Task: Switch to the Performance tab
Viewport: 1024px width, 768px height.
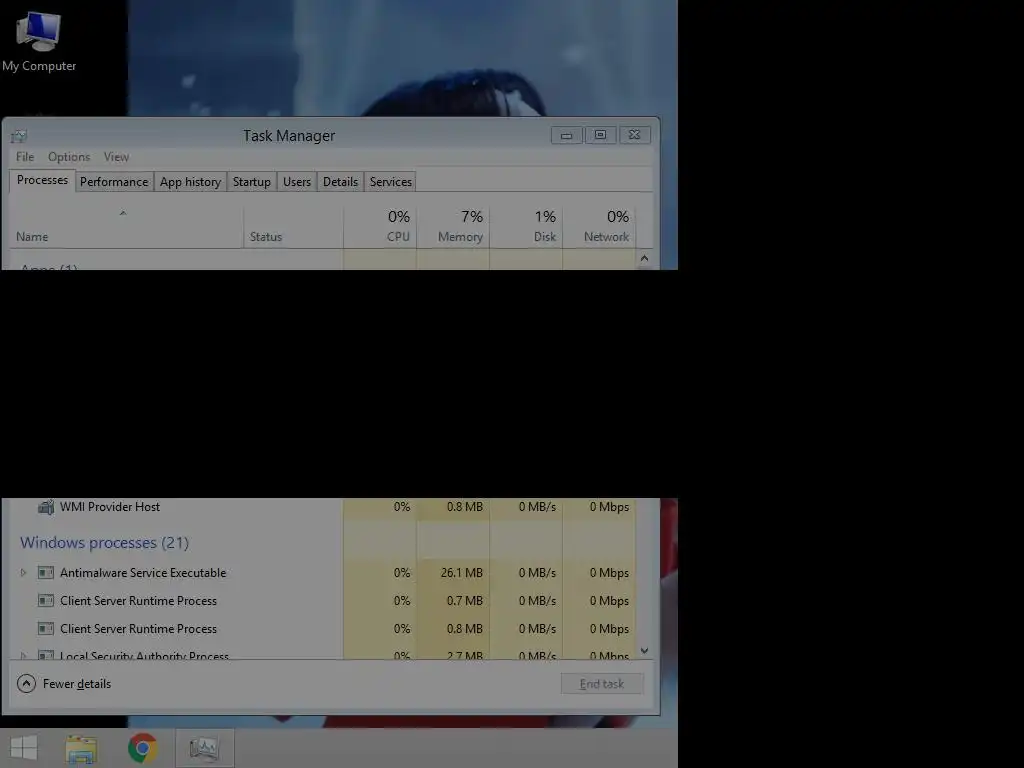Action: click(x=114, y=182)
